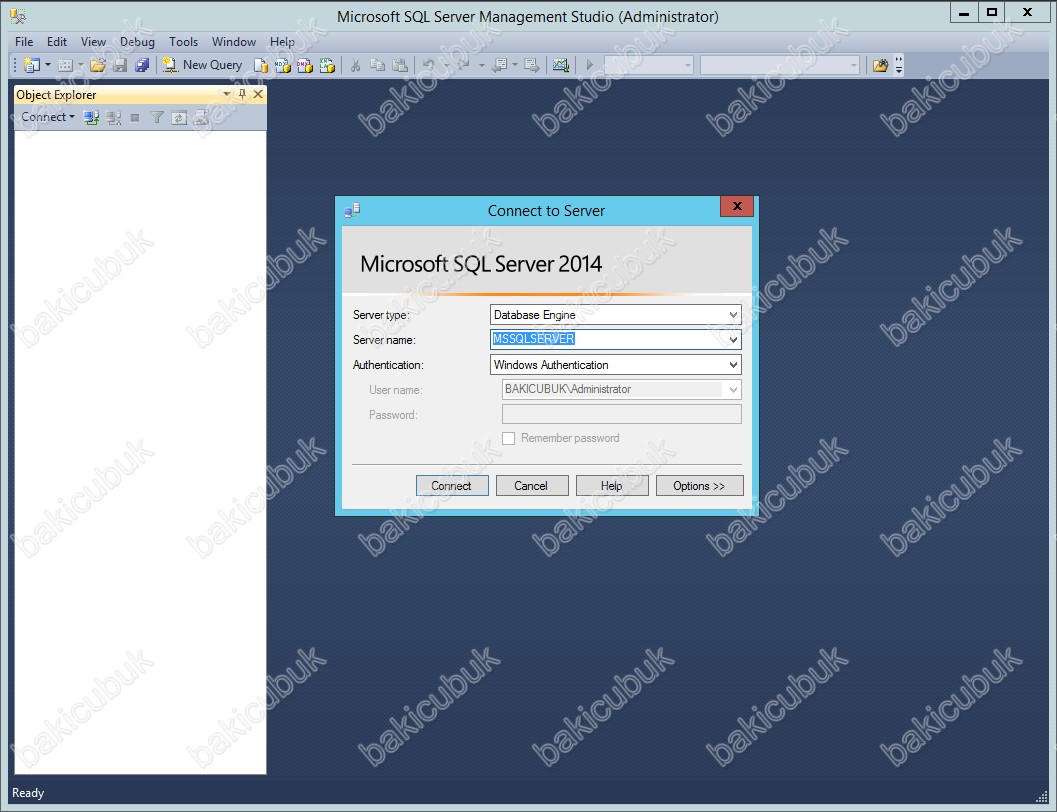Click the Analysis Services XMLA Query icon
Image resolution: width=1057 pixels, height=812 pixels.
pyautogui.click(x=327, y=65)
